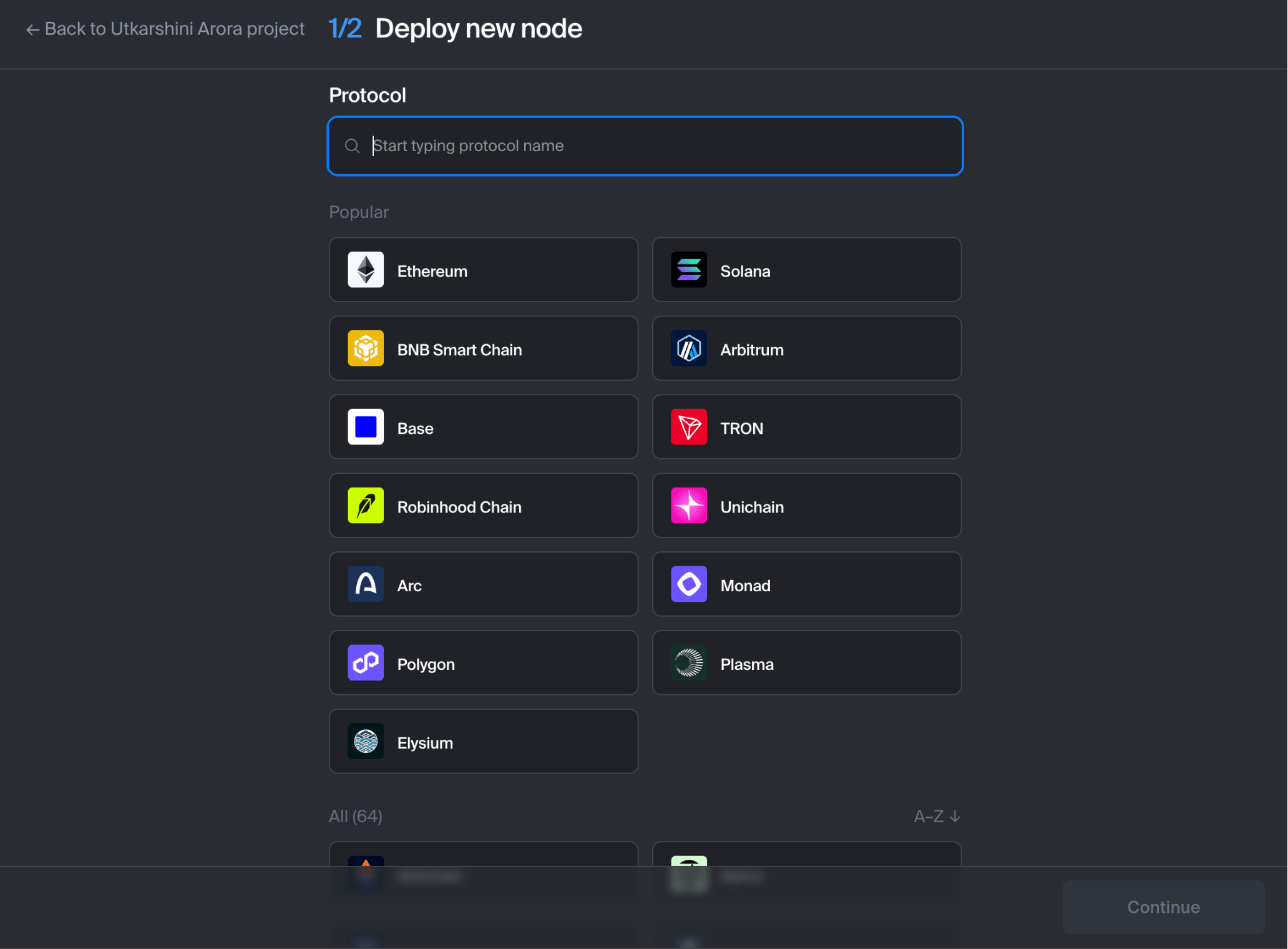Click the "All (64)" section label
This screenshot has height=949, width=1288.
tap(356, 816)
